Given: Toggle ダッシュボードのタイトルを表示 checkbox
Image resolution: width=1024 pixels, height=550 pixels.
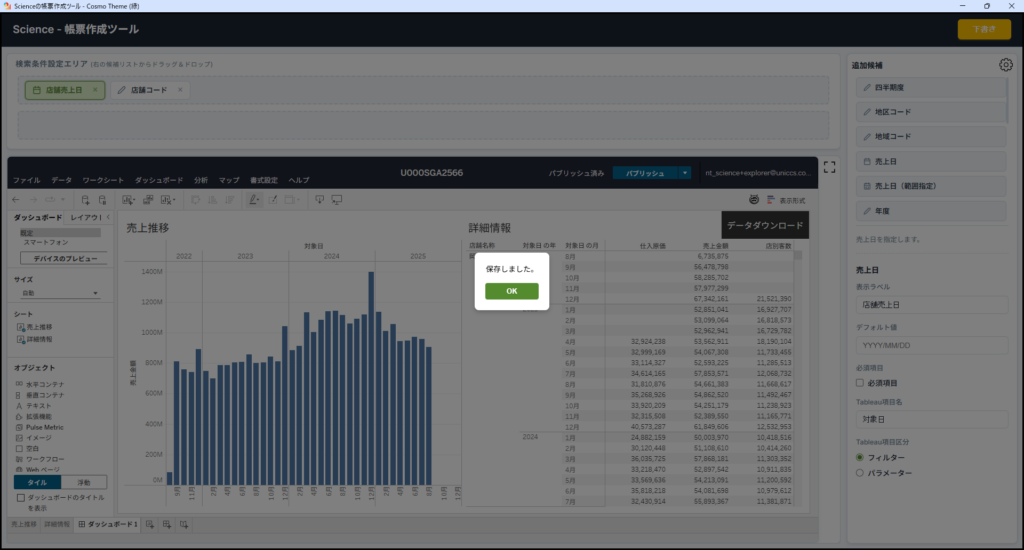Looking at the screenshot, I should click(21, 498).
